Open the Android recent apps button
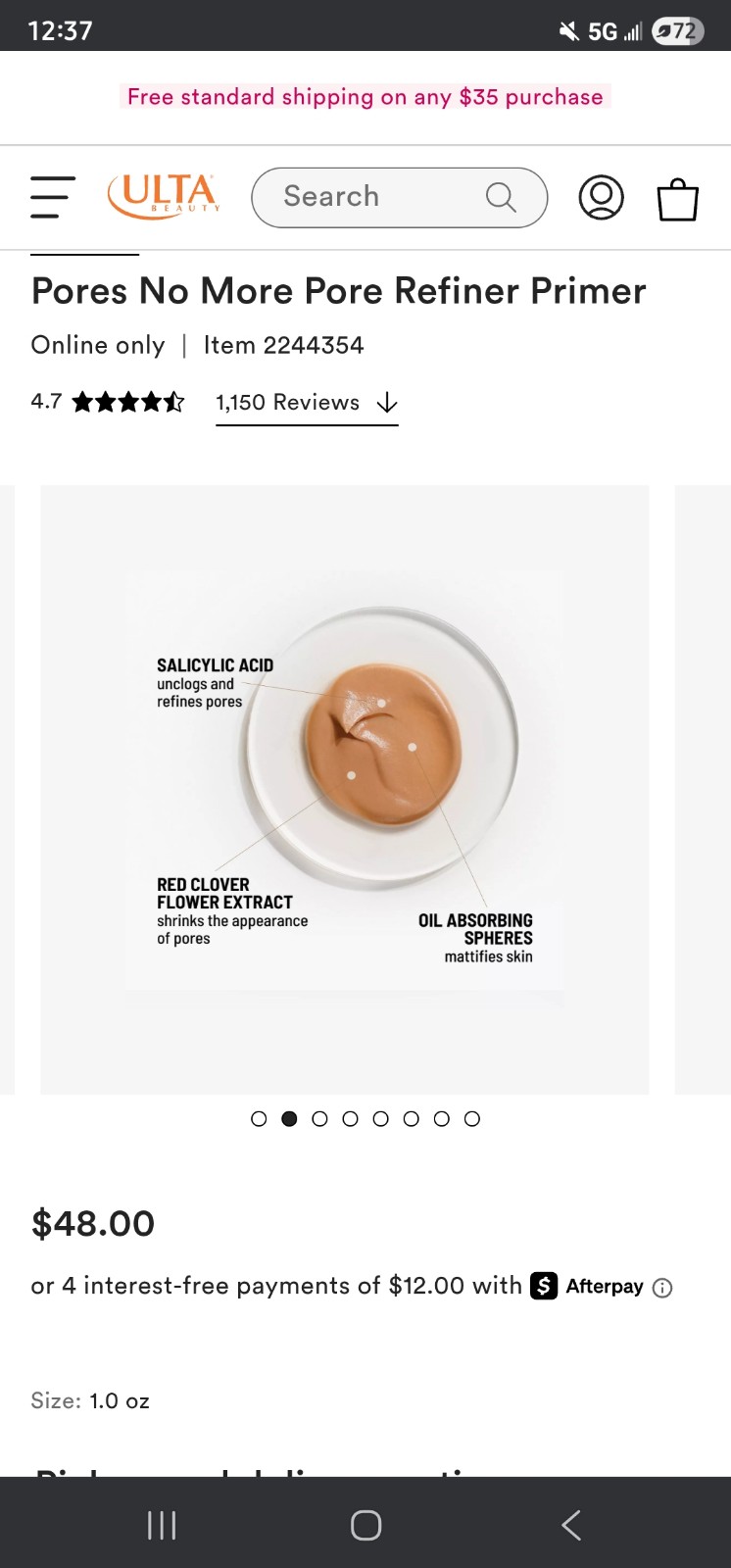The height and width of the screenshot is (1568, 731). (x=162, y=1525)
